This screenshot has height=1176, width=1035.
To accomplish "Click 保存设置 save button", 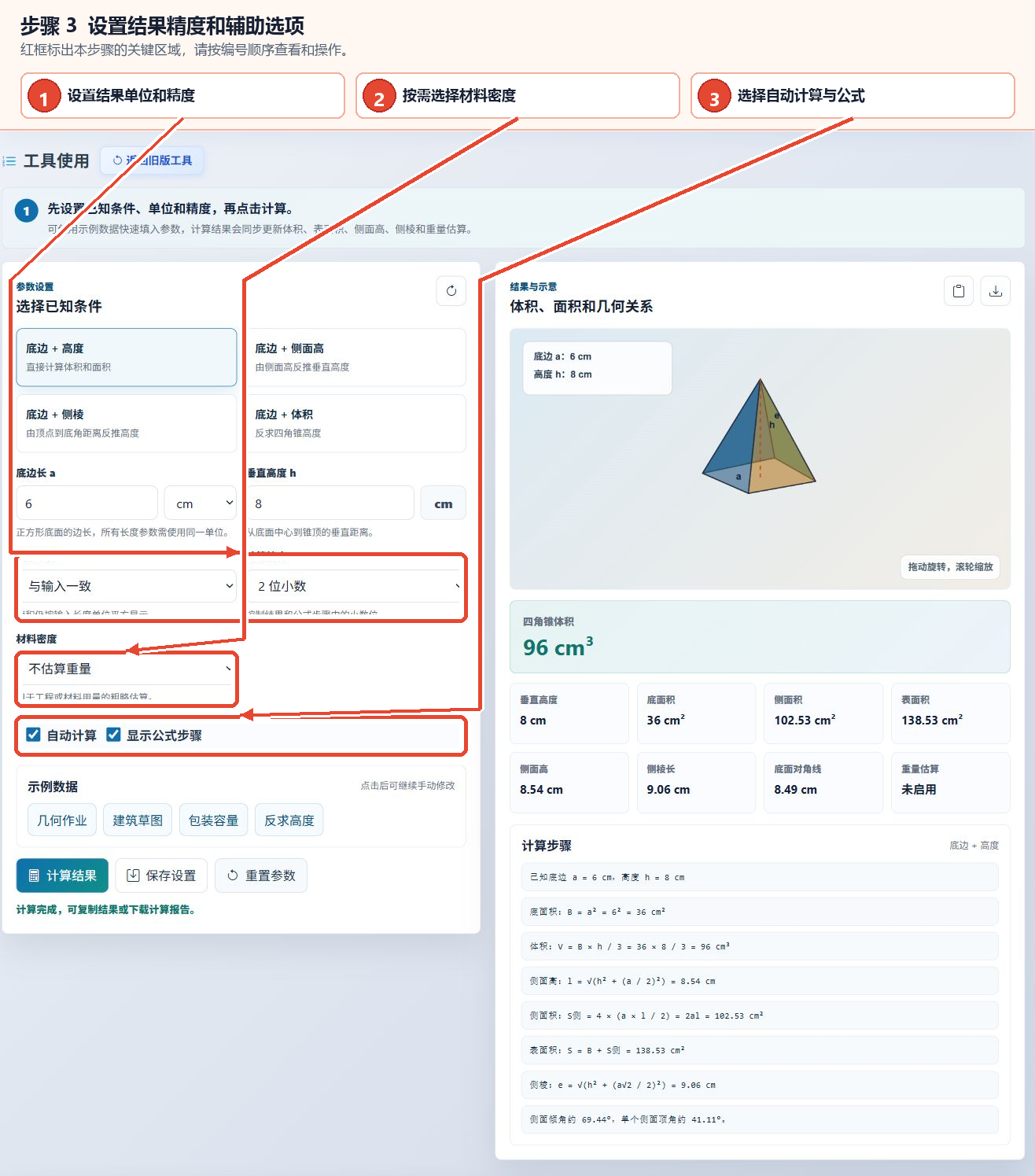I will tap(161, 876).
